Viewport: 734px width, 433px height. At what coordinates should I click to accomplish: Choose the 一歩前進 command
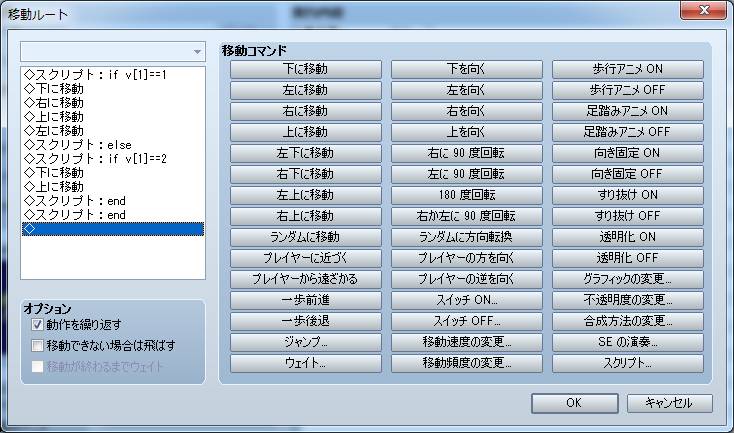(306, 301)
